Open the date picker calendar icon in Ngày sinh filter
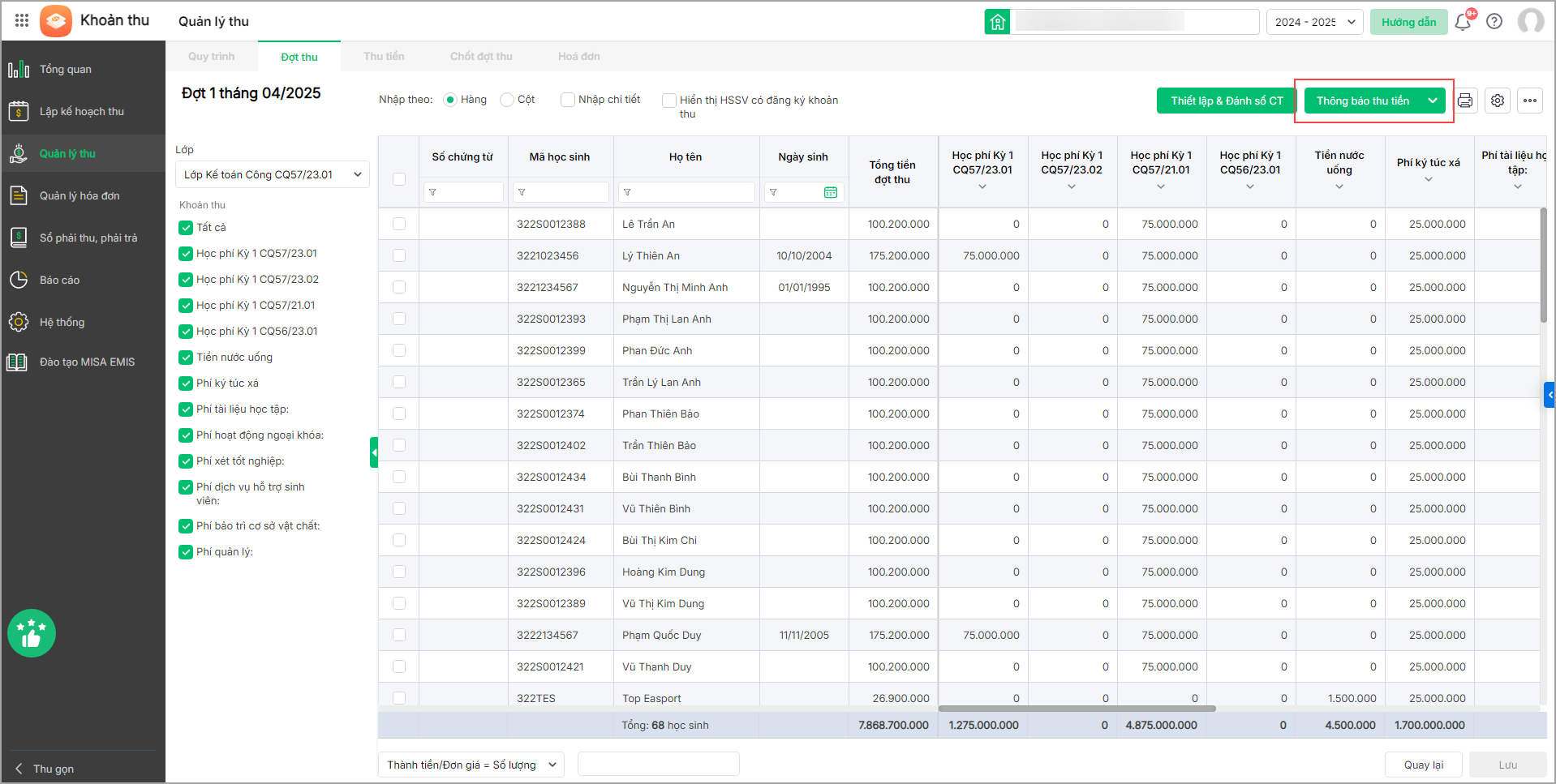The image size is (1556, 784). pos(831,192)
